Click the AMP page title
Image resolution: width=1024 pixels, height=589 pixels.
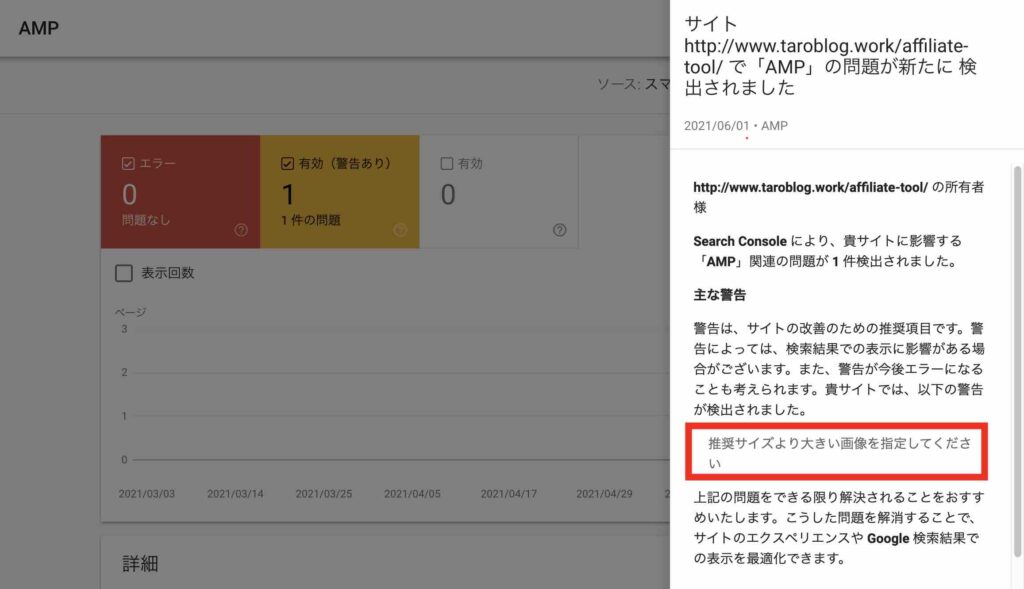coord(39,28)
